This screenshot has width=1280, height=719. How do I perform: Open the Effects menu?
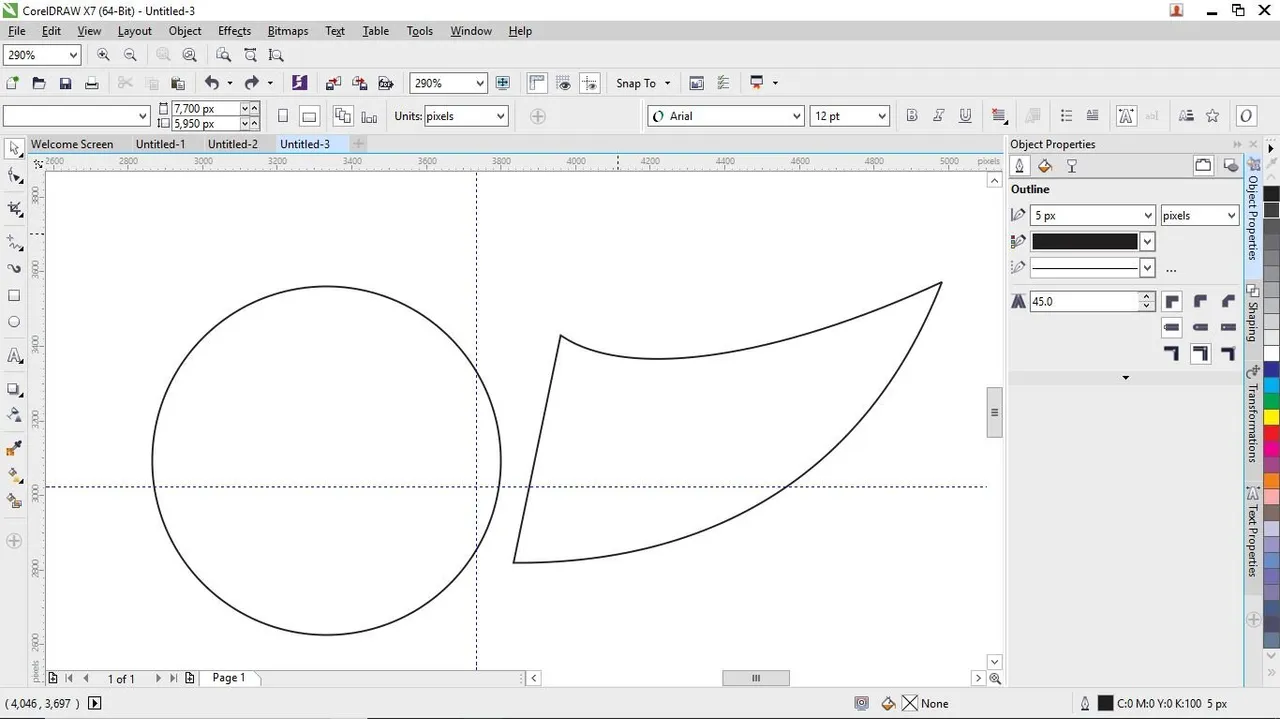(x=234, y=31)
